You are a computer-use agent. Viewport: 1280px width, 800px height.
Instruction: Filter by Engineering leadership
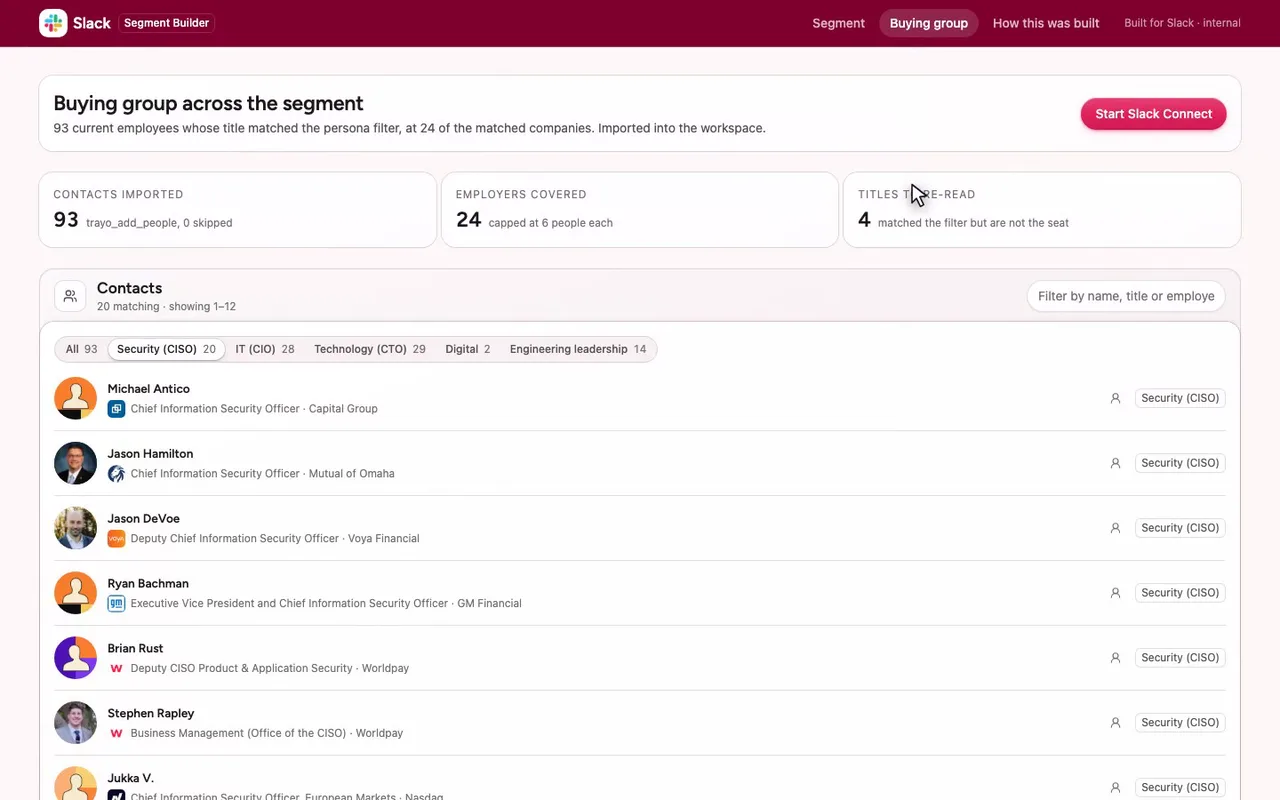click(578, 349)
